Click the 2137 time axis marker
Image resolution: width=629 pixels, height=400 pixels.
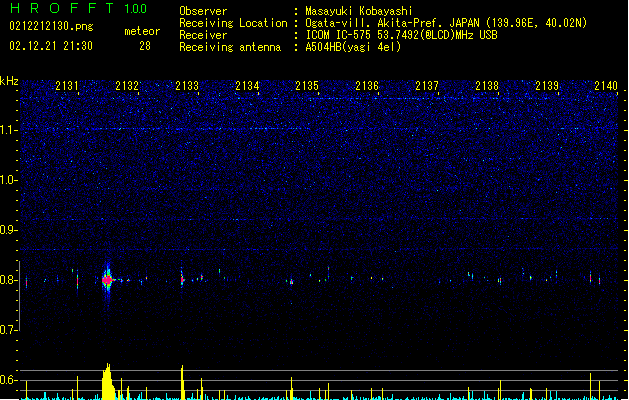tap(427, 86)
